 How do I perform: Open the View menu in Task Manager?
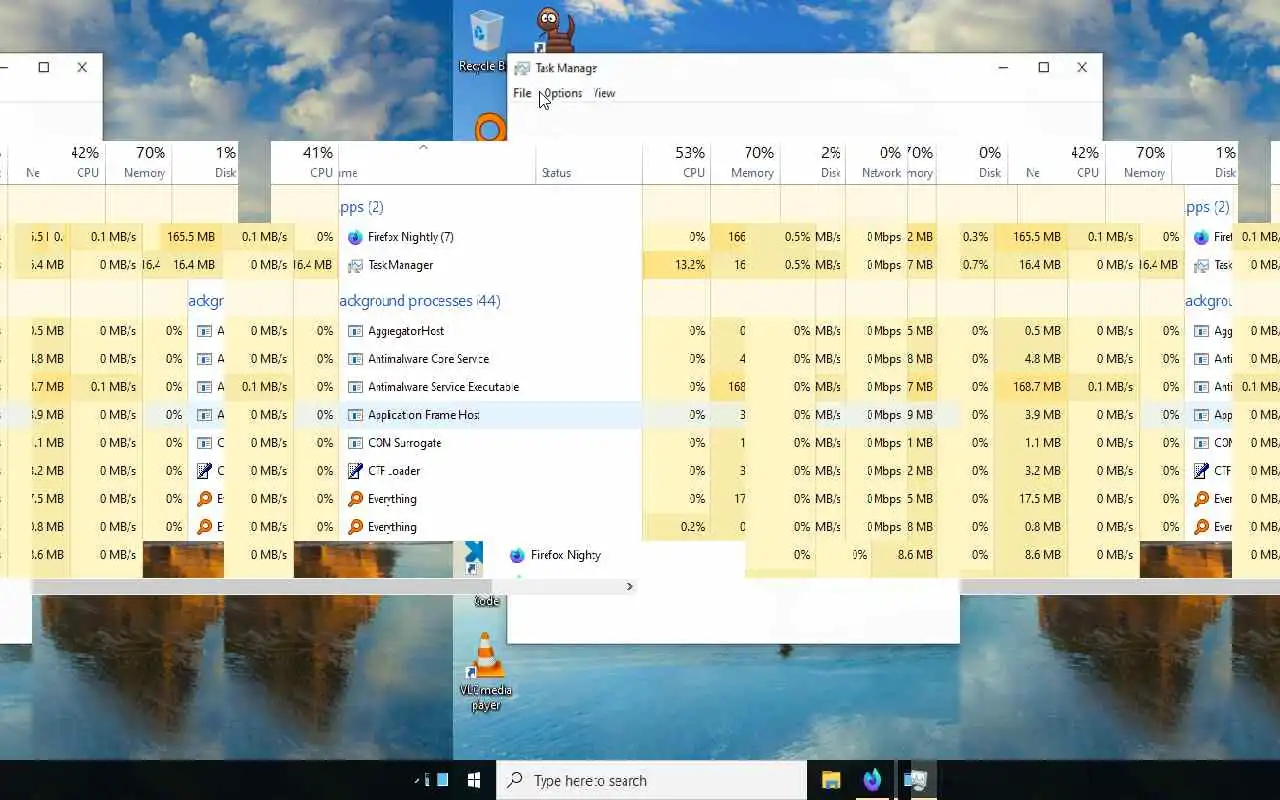(x=604, y=93)
